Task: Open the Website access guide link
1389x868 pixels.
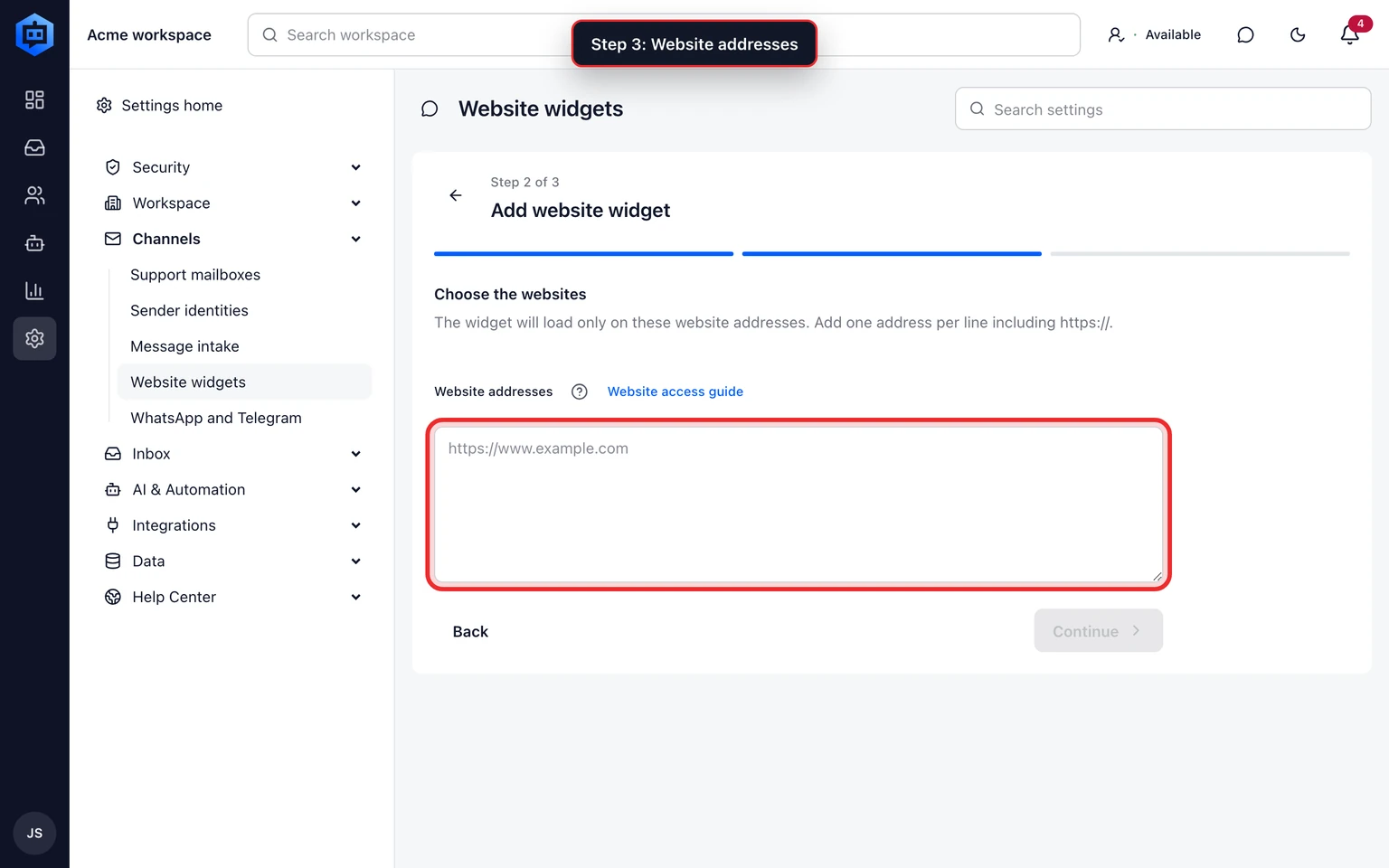Action: (x=676, y=392)
